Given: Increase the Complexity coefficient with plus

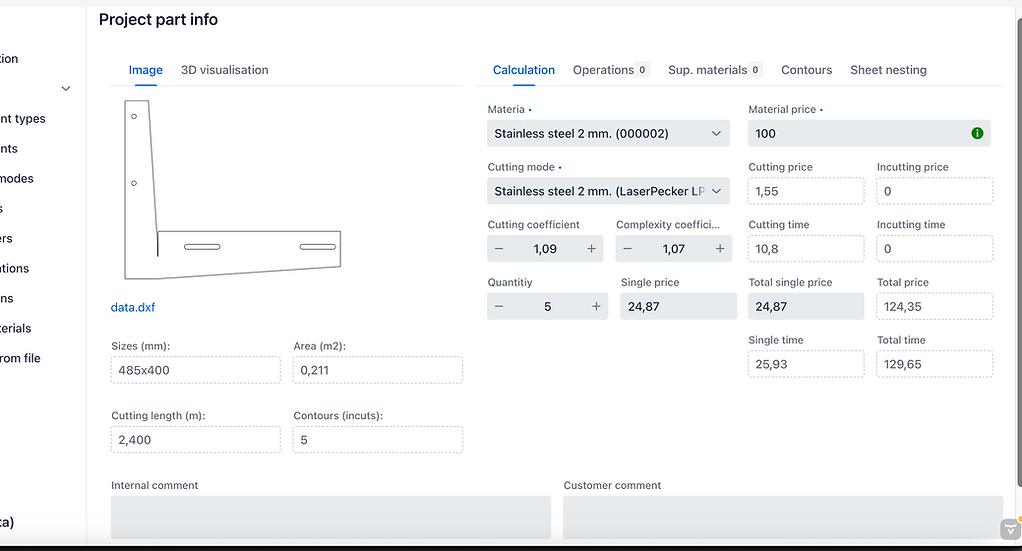Looking at the screenshot, I should 719,249.
